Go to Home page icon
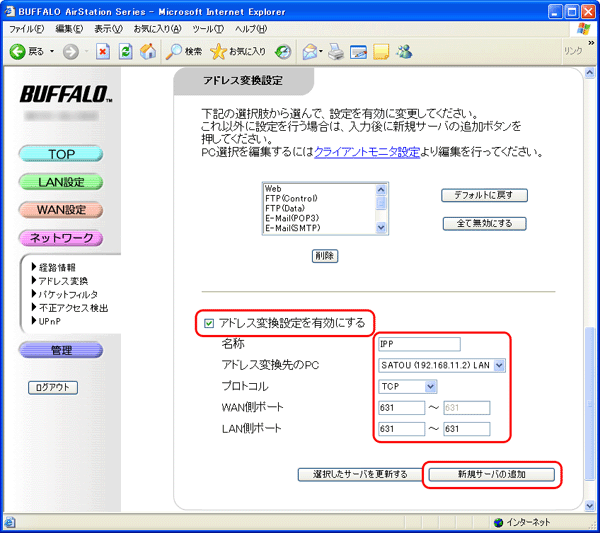600x533 pixels. [148, 51]
